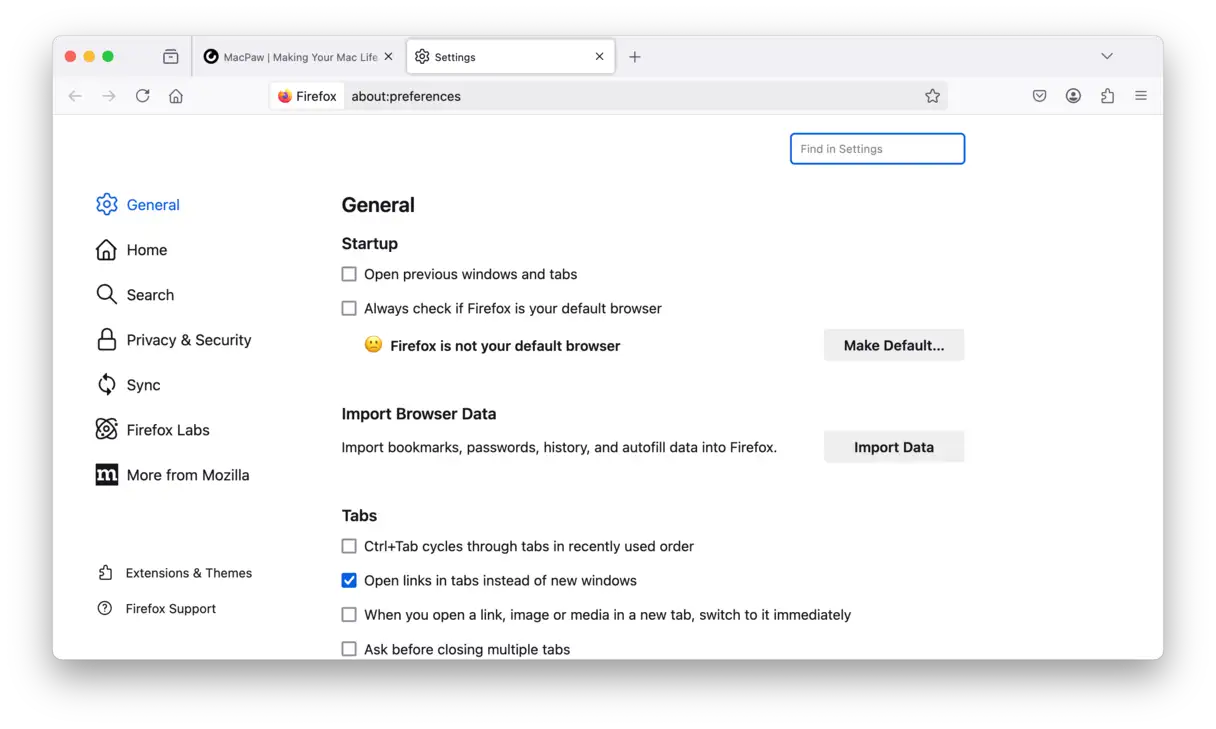Image resolution: width=1216 pixels, height=729 pixels.
Task: Open the Extensions puzzle icon in toolbar
Action: [x=1107, y=96]
